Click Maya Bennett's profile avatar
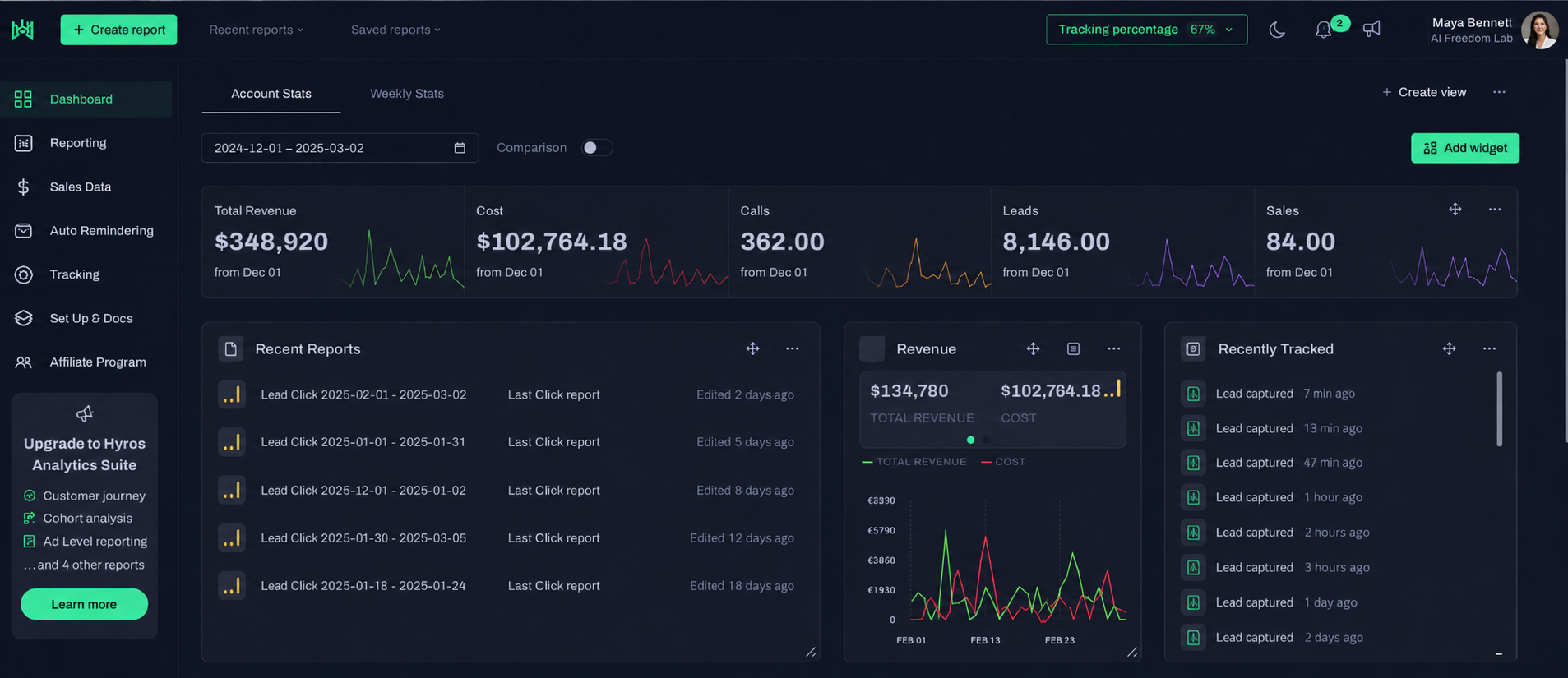The height and width of the screenshot is (678, 1568). point(1539,30)
